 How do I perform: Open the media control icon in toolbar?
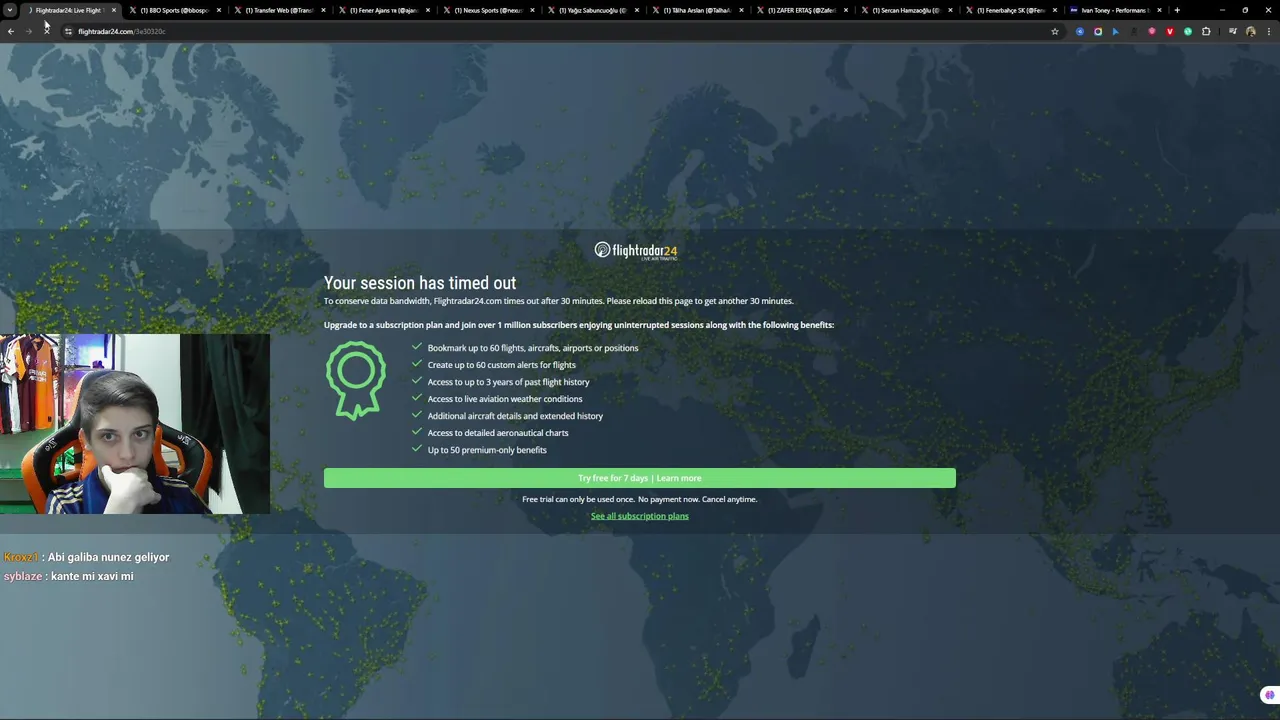tap(1232, 31)
